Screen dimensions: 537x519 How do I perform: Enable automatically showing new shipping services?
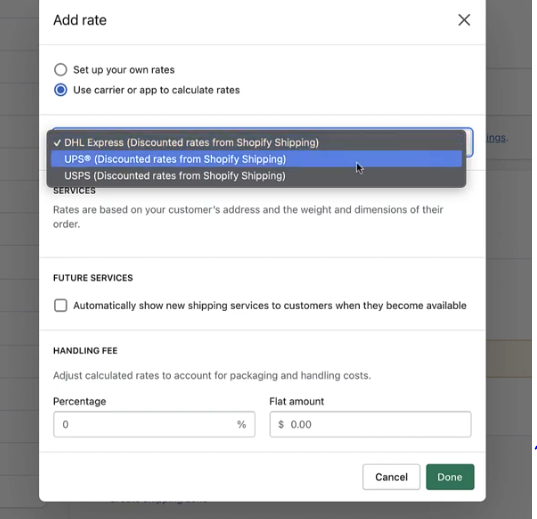61,305
